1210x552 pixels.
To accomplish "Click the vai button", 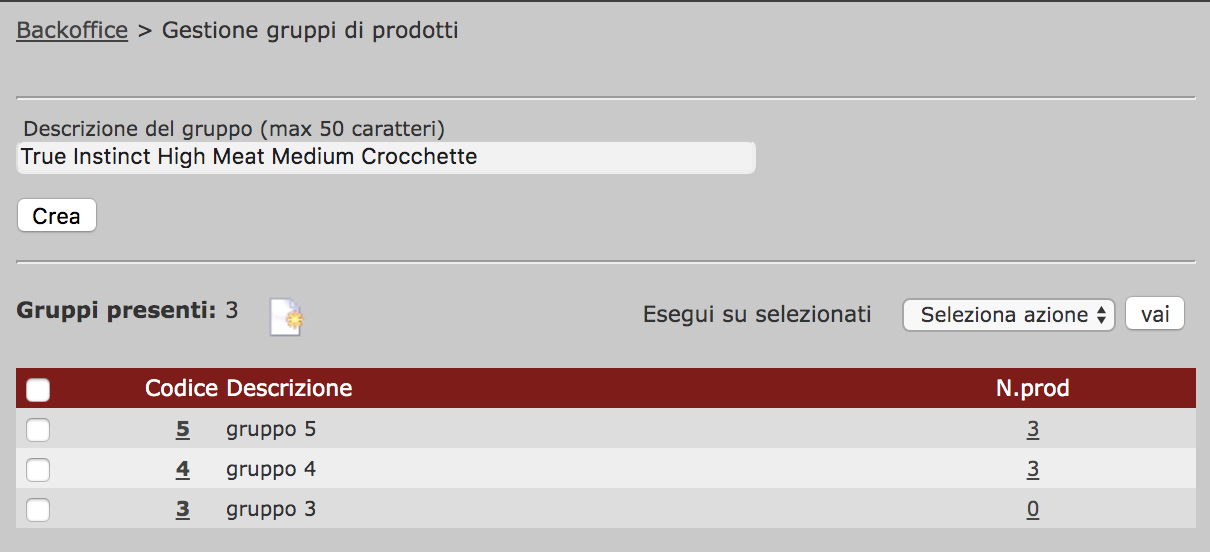I will point(1155,314).
